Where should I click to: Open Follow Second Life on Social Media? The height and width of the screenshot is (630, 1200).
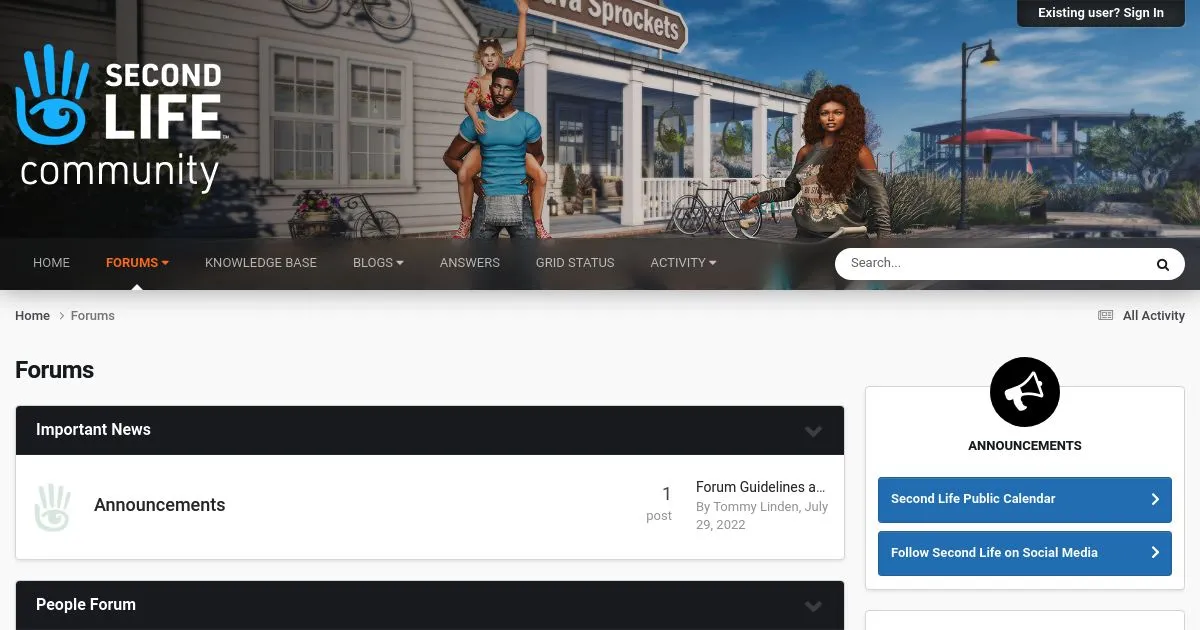(x=1025, y=553)
